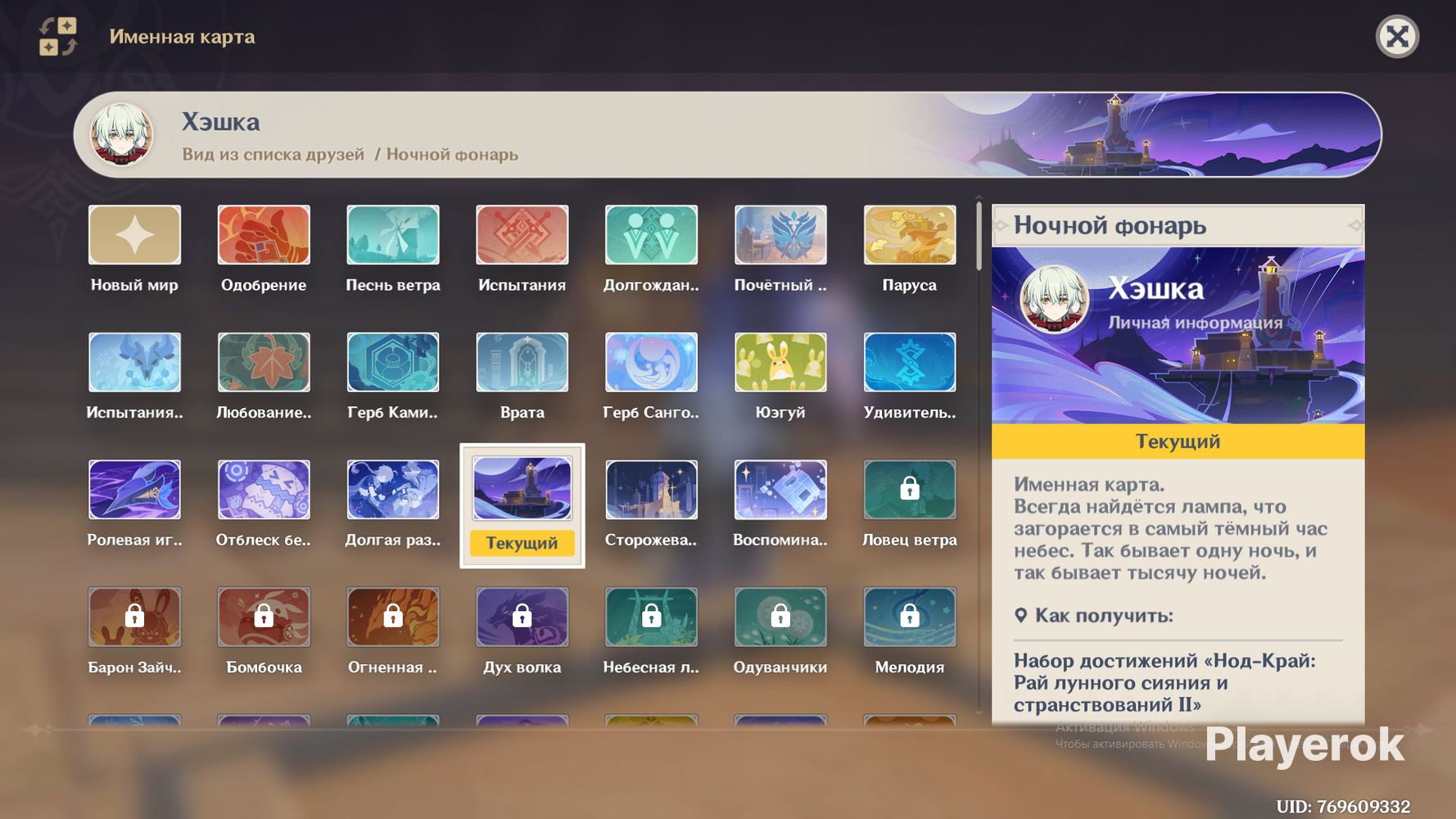The width and height of the screenshot is (1456, 819).
Task: Click the Хэшка avatar in the top banner
Action: [x=121, y=134]
